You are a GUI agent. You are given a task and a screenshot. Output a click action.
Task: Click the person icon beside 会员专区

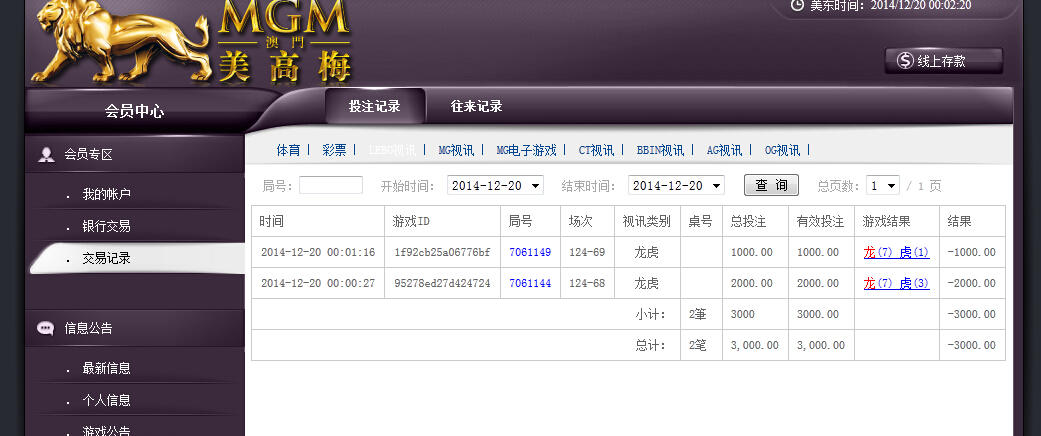pos(46,155)
